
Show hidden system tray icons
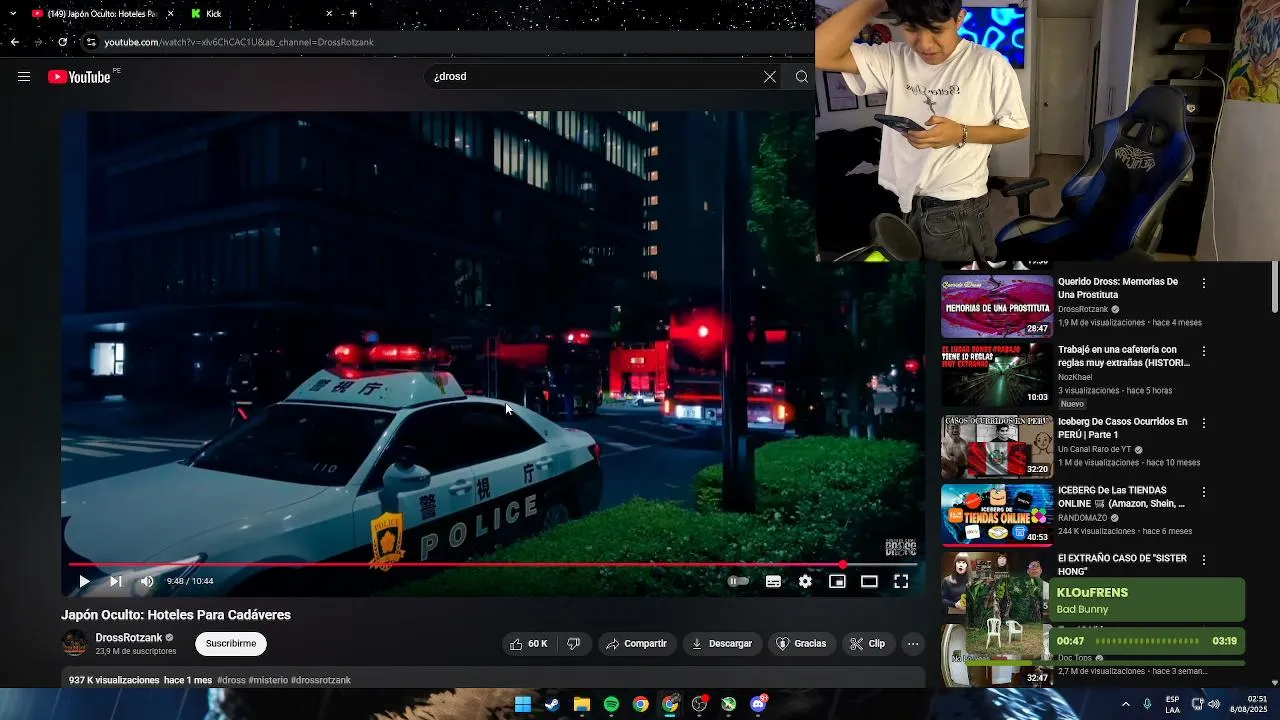(x=1126, y=704)
